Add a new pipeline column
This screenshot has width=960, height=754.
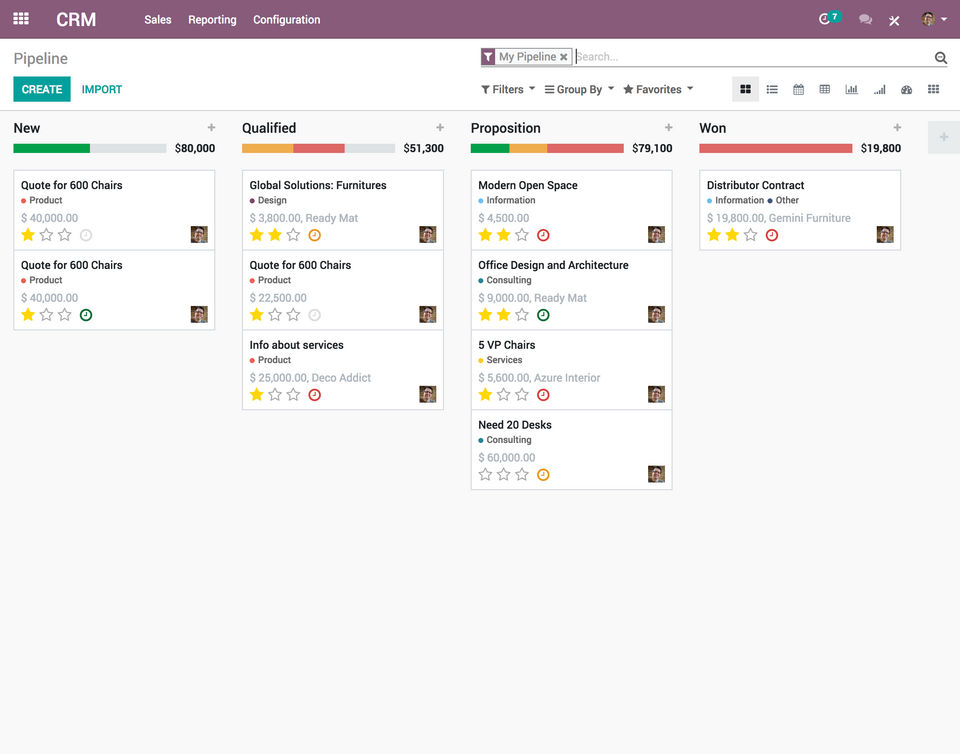click(943, 137)
